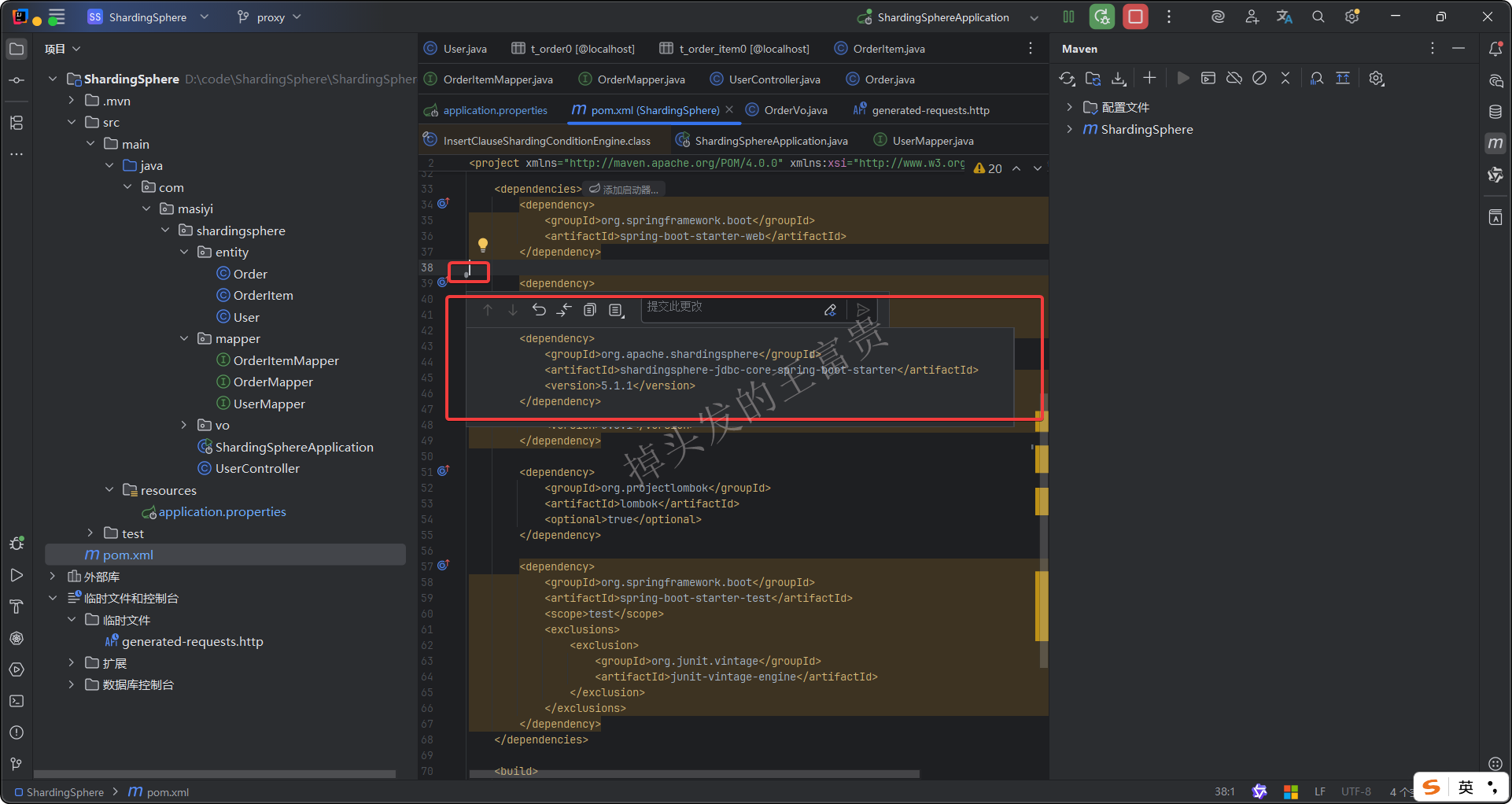The width and height of the screenshot is (1512, 804).
Task: Rollback the changed lines in popup
Action: 539,310
